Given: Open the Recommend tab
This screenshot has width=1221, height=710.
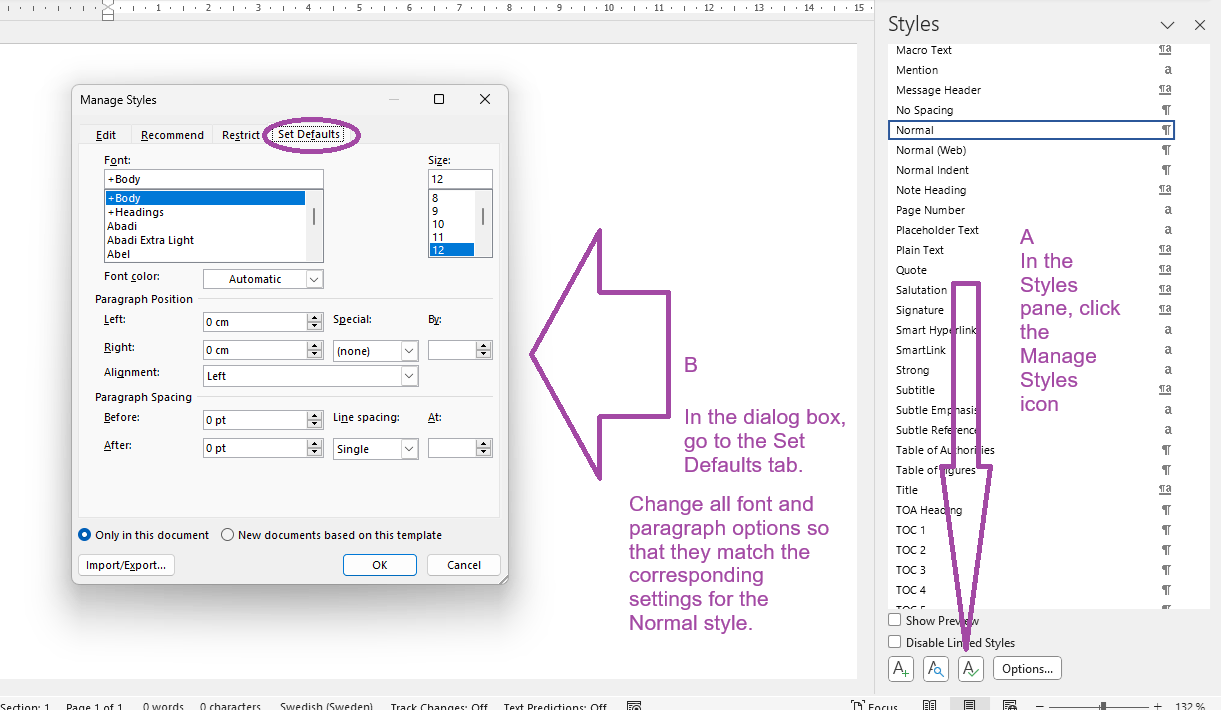Looking at the screenshot, I should (x=172, y=135).
